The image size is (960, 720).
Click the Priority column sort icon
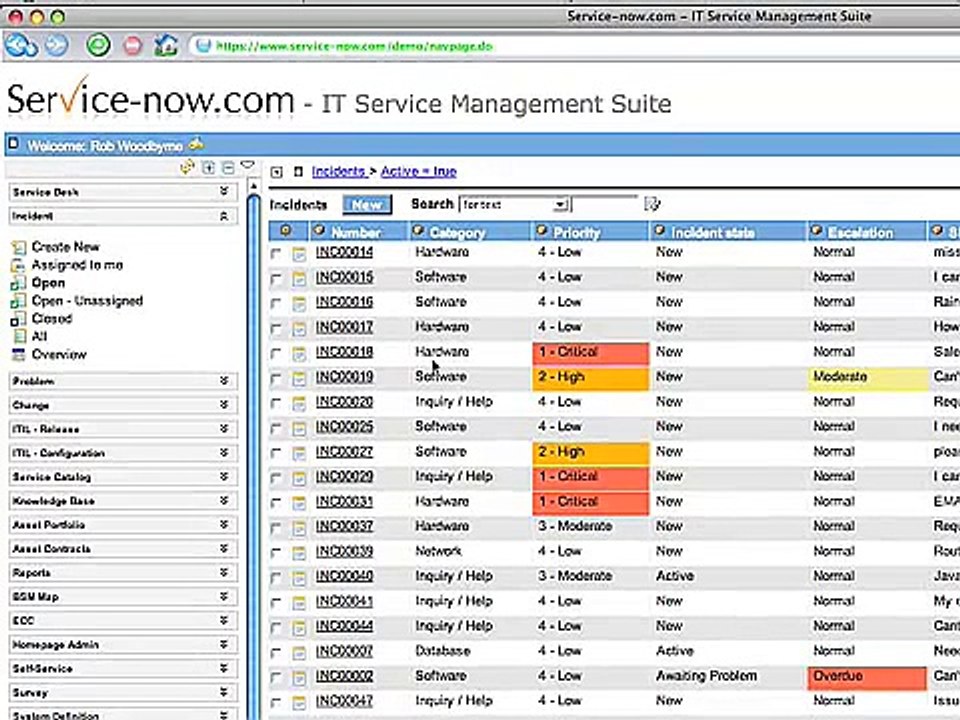(542, 231)
